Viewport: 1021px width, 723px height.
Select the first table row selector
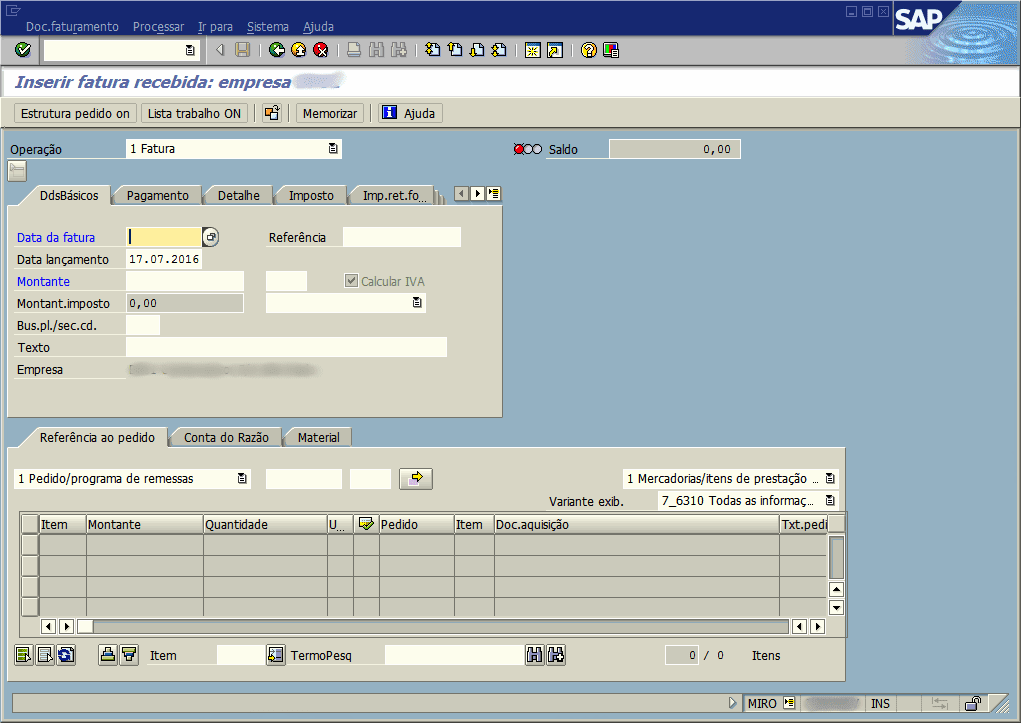30,545
